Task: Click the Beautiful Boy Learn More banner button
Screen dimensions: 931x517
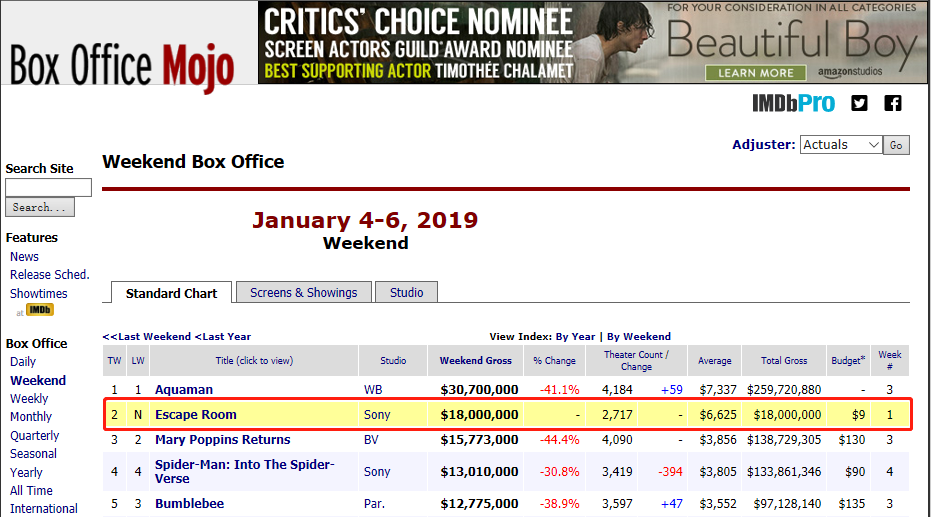Action: coord(755,73)
